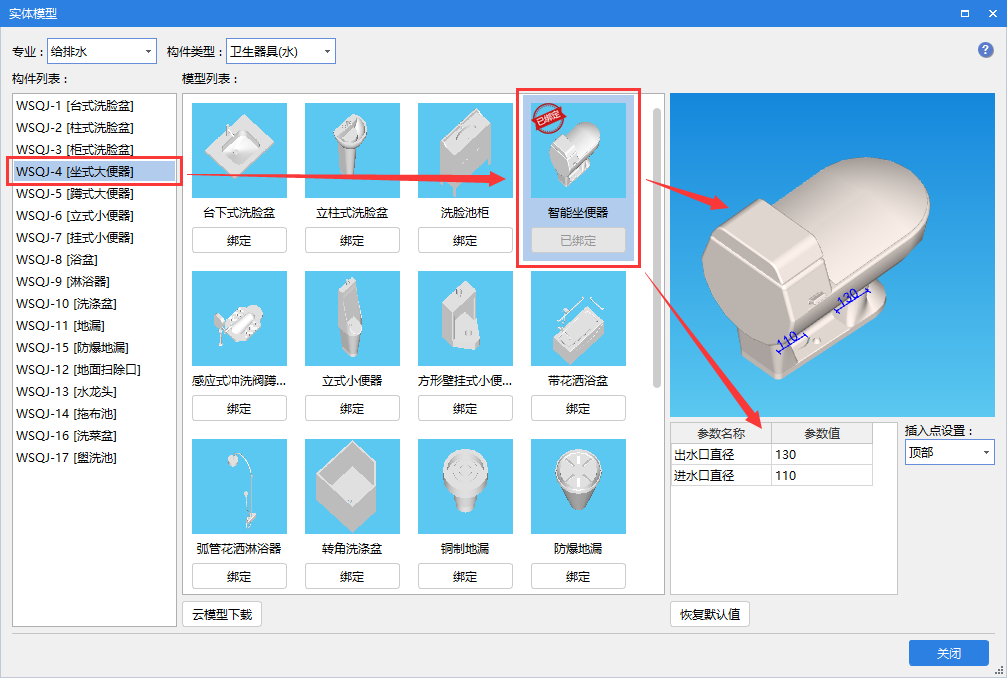Select the 转角洗涤盆 sink thumbnail
This screenshot has height=678, width=1007.
[352, 486]
